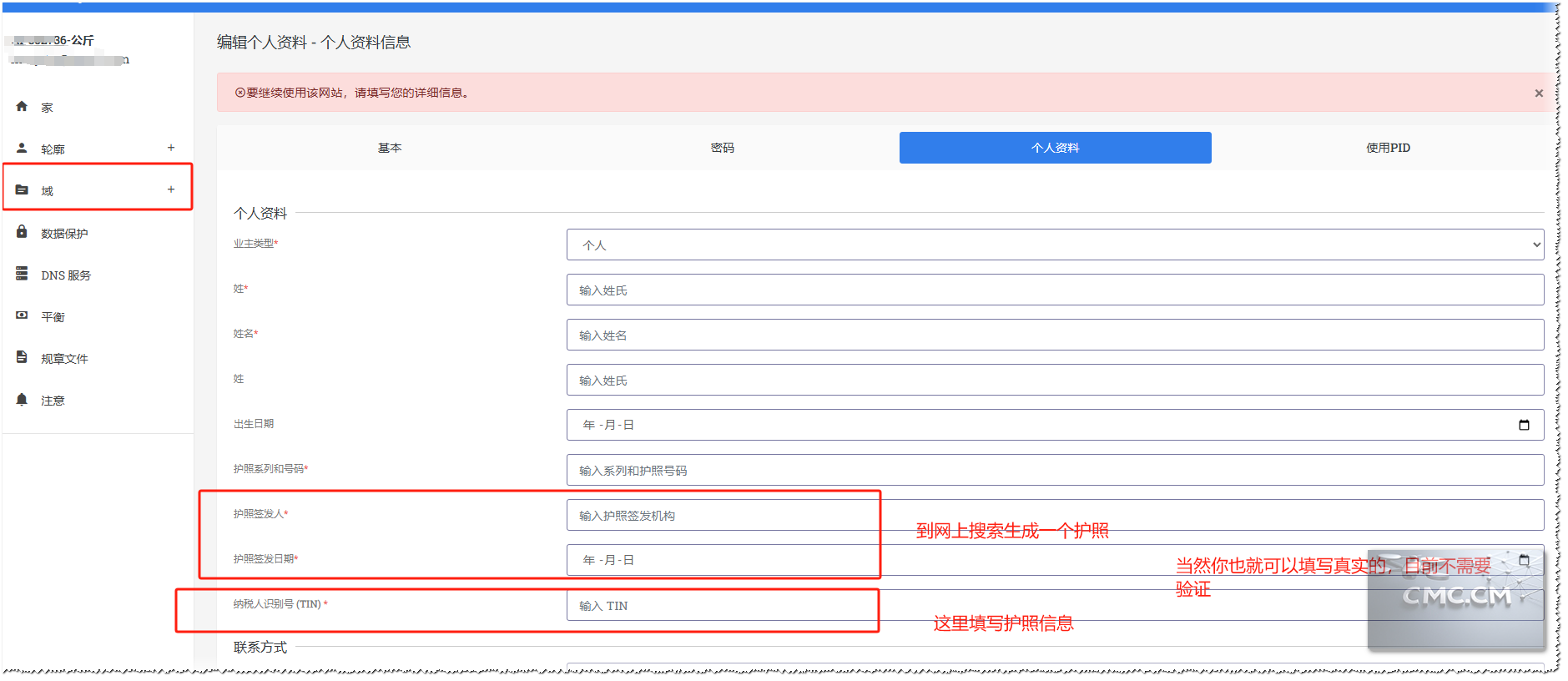Image resolution: width=1568 pixels, height=681 pixels.
Task: Click the server icon beside DNS 服务
Action: coord(22,273)
